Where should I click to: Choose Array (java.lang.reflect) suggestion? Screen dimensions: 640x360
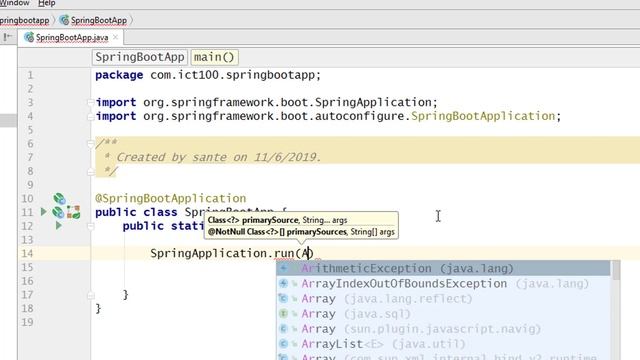pyautogui.click(x=444, y=299)
